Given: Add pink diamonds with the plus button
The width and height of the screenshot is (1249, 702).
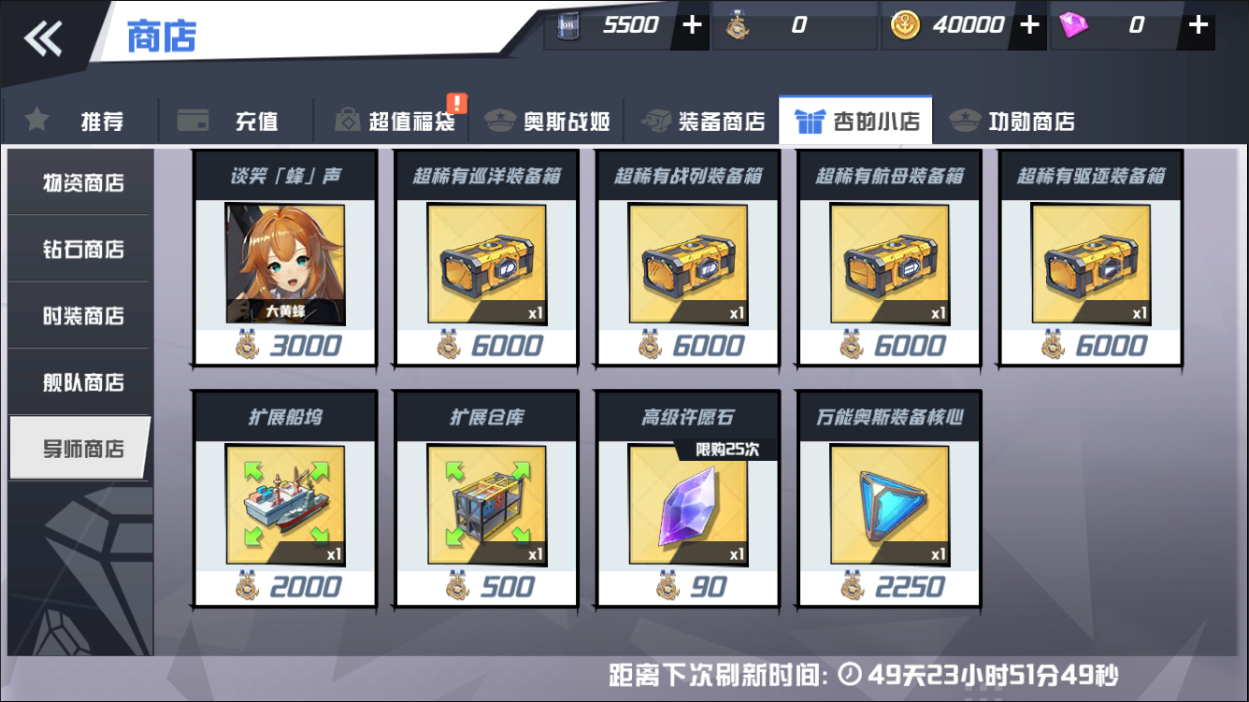Looking at the screenshot, I should click(1197, 25).
